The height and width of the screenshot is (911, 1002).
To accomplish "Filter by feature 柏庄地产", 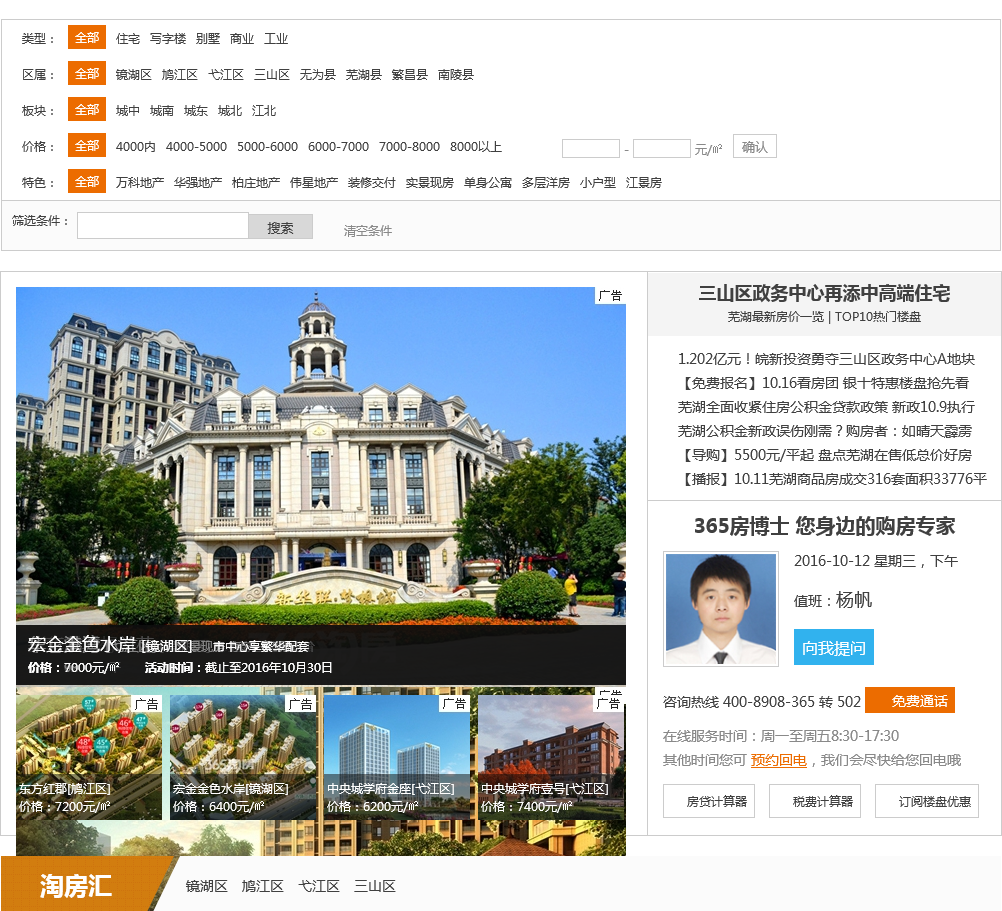I will click(256, 183).
